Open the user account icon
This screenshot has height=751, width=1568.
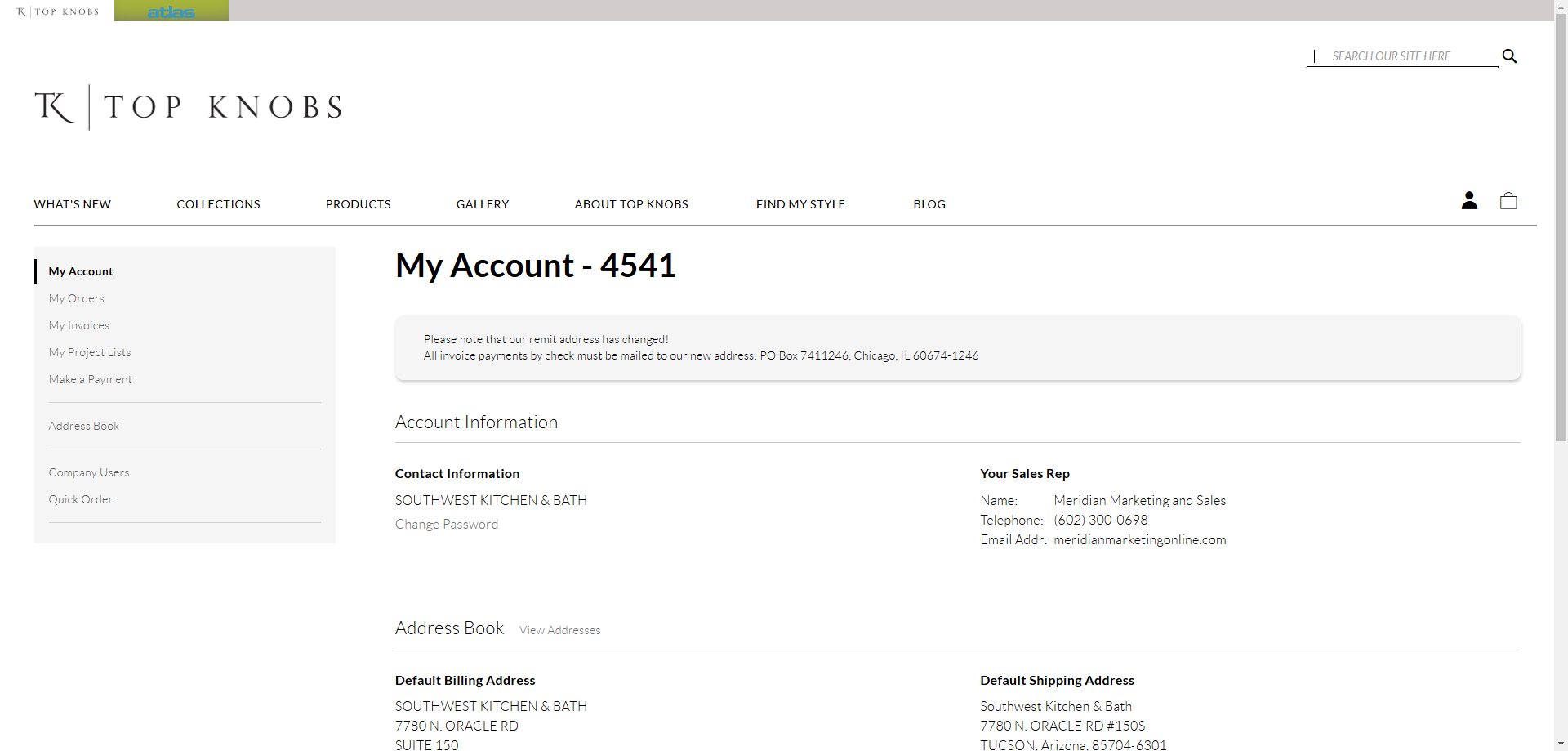(1469, 200)
